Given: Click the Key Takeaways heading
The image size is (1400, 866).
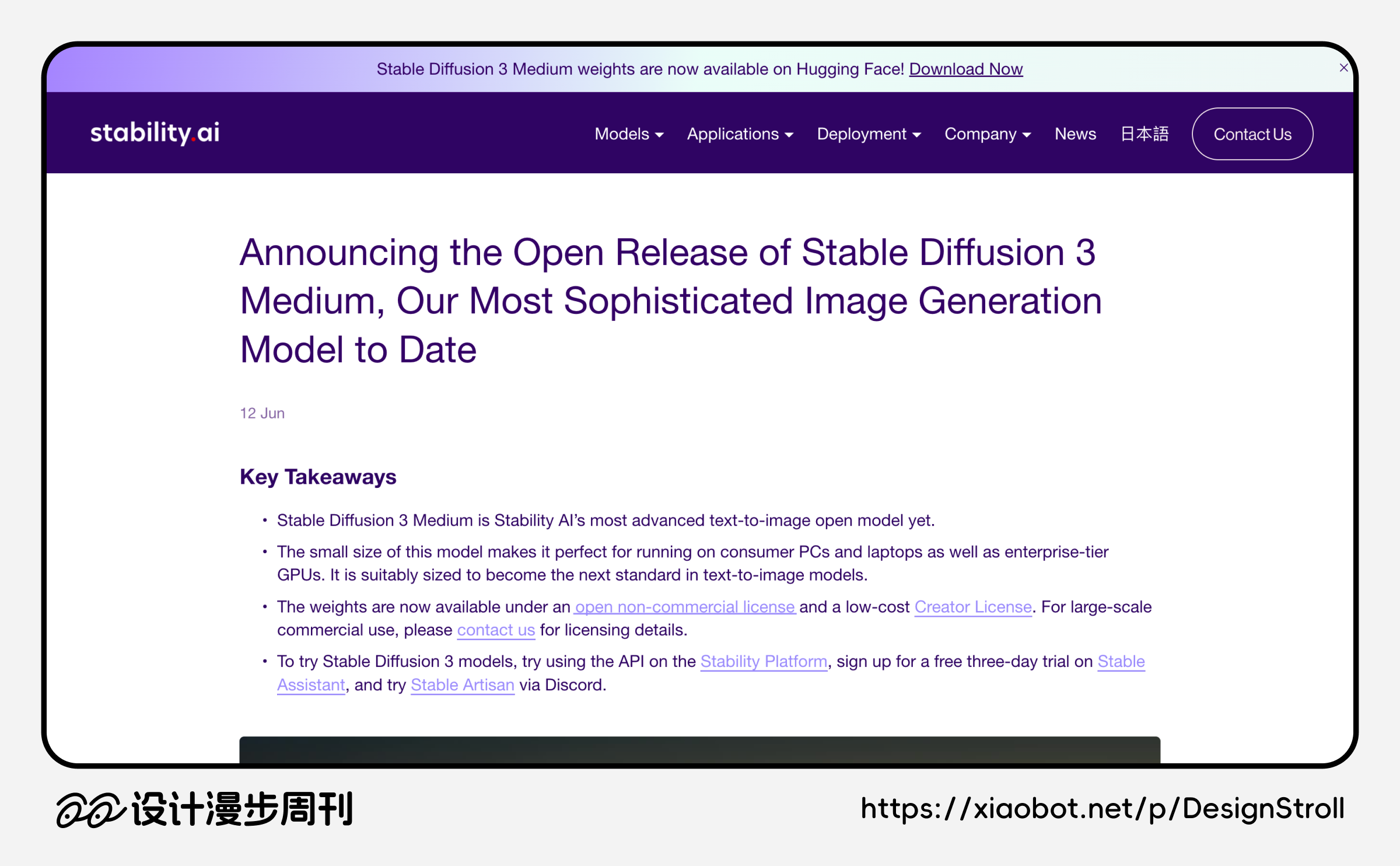Looking at the screenshot, I should click(x=318, y=477).
